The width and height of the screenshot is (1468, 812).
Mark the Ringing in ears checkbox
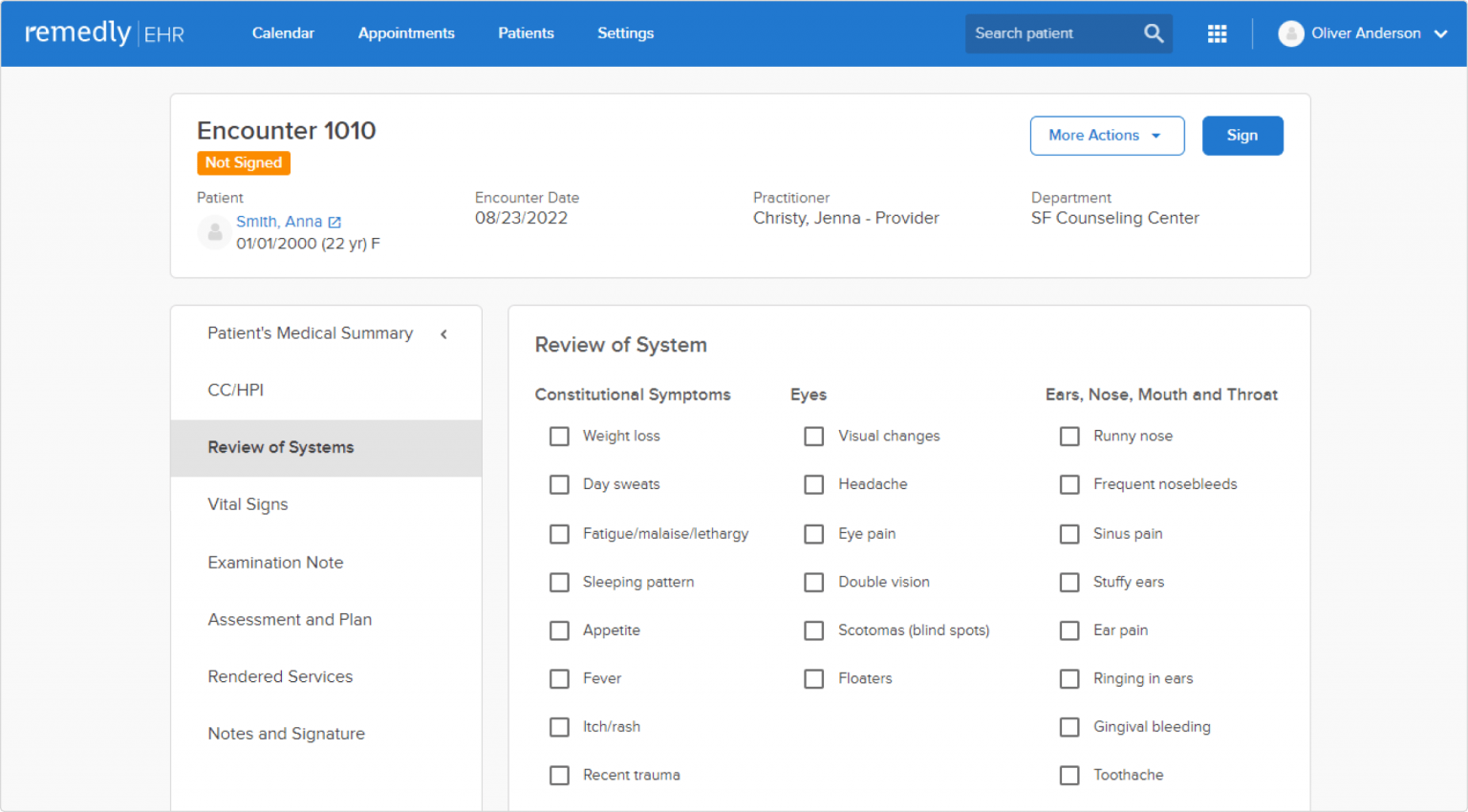coord(1069,679)
